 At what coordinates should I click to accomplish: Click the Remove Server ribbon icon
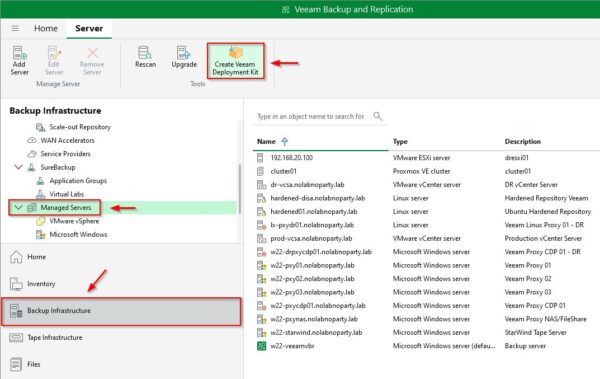coord(92,60)
